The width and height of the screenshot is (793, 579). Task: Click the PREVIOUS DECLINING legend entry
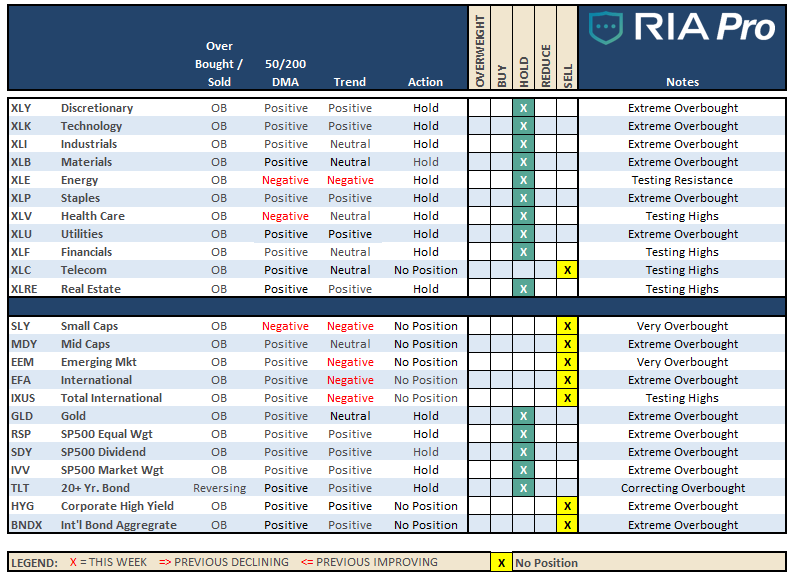click(224, 562)
